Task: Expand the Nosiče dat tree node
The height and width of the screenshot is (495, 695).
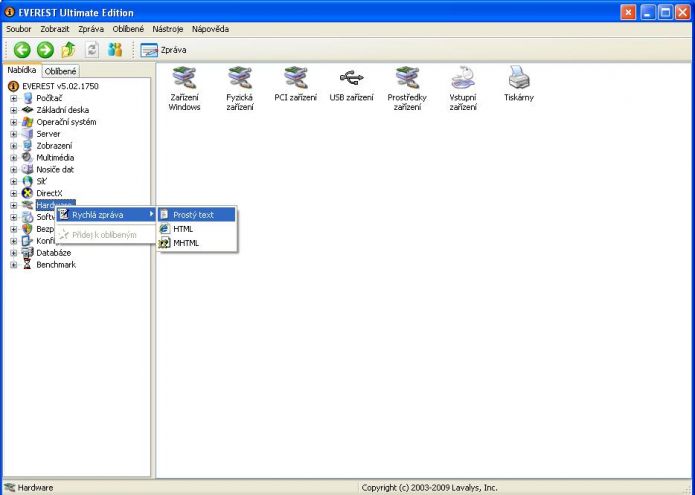Action: [14, 170]
